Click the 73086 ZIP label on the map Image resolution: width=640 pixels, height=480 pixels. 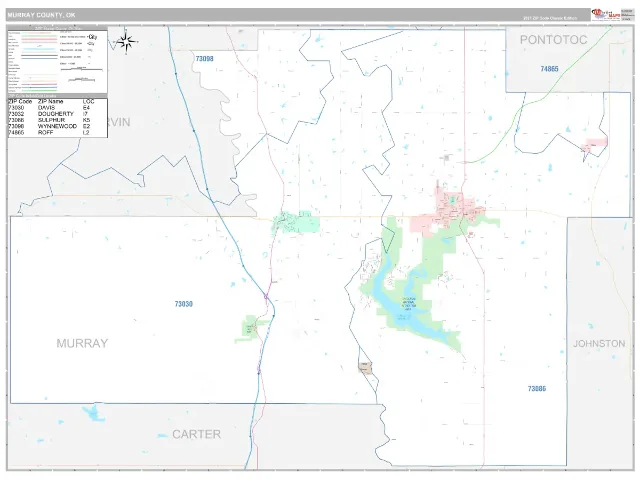point(537,389)
